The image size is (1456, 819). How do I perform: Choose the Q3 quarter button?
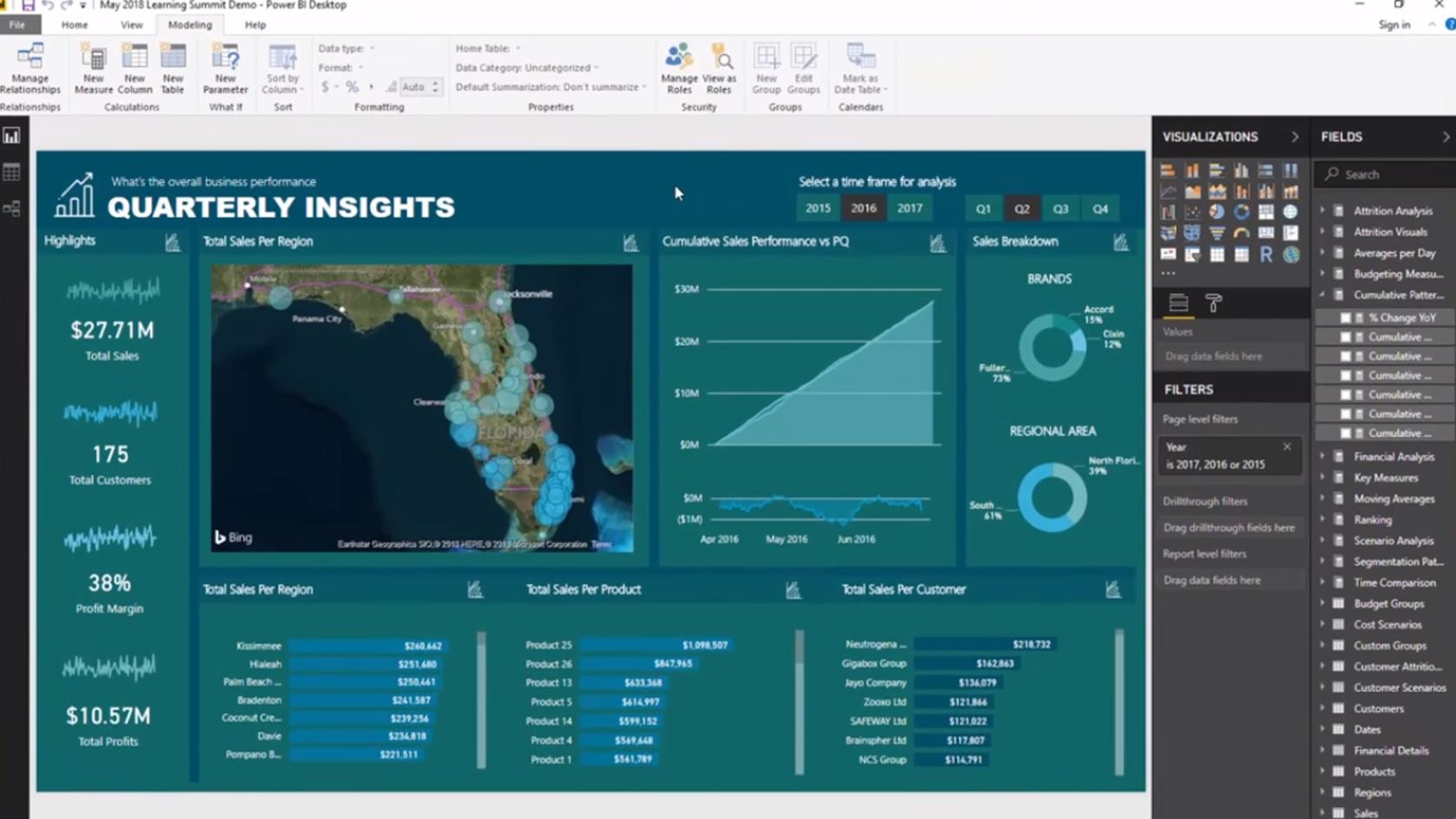(1061, 209)
